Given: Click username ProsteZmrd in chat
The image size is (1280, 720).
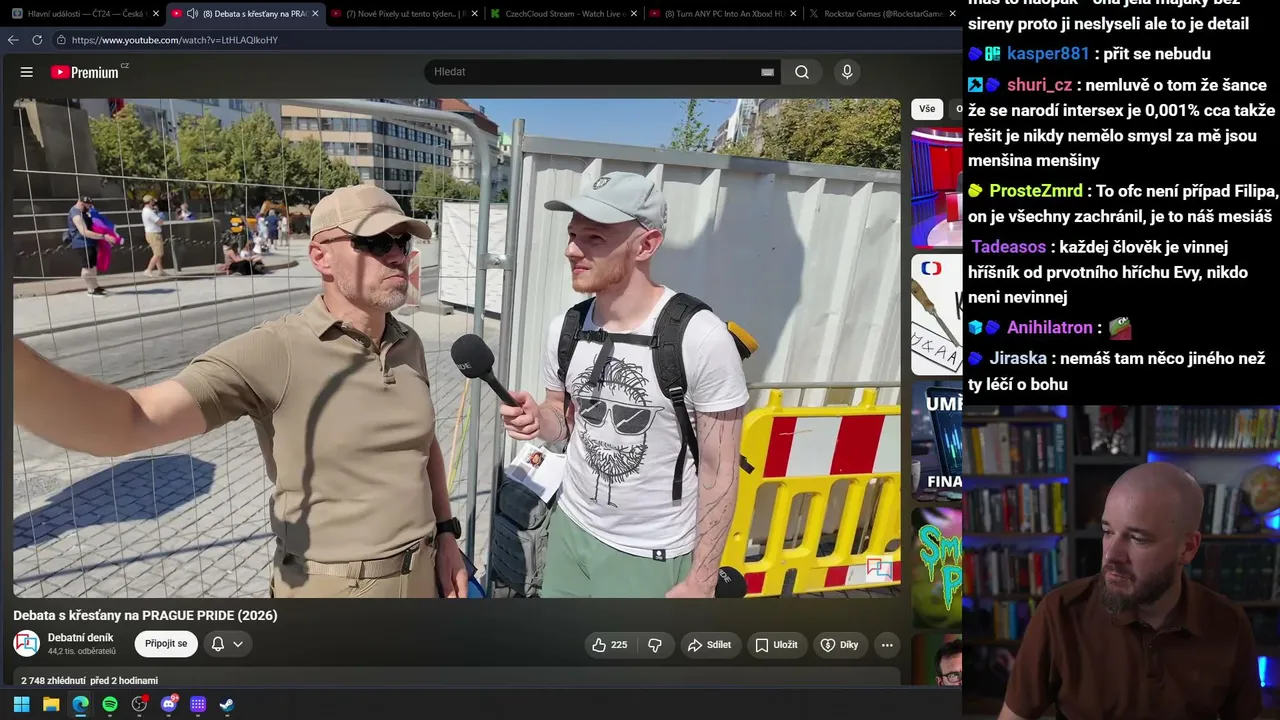Looking at the screenshot, I should point(1036,191).
